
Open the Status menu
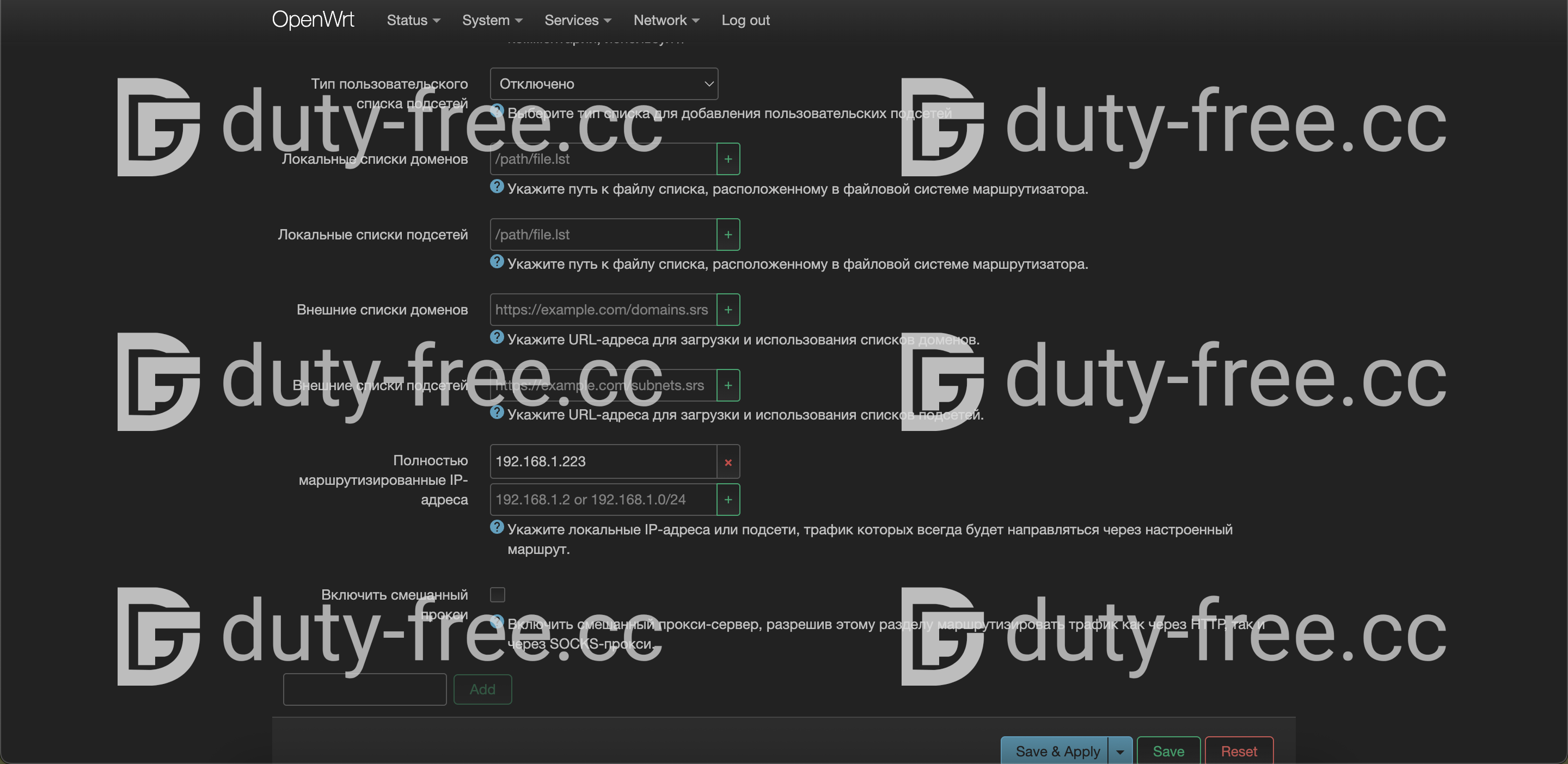tap(413, 20)
